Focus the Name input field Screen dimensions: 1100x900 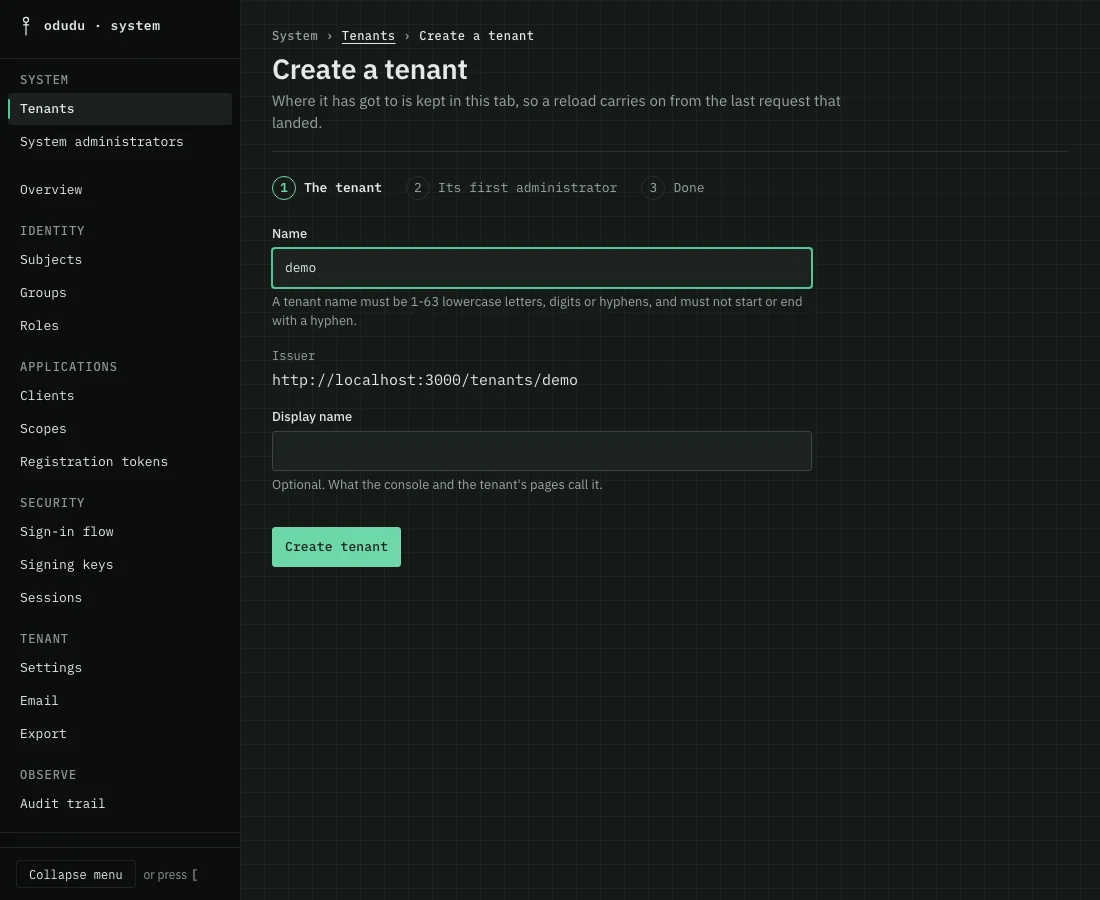click(542, 268)
